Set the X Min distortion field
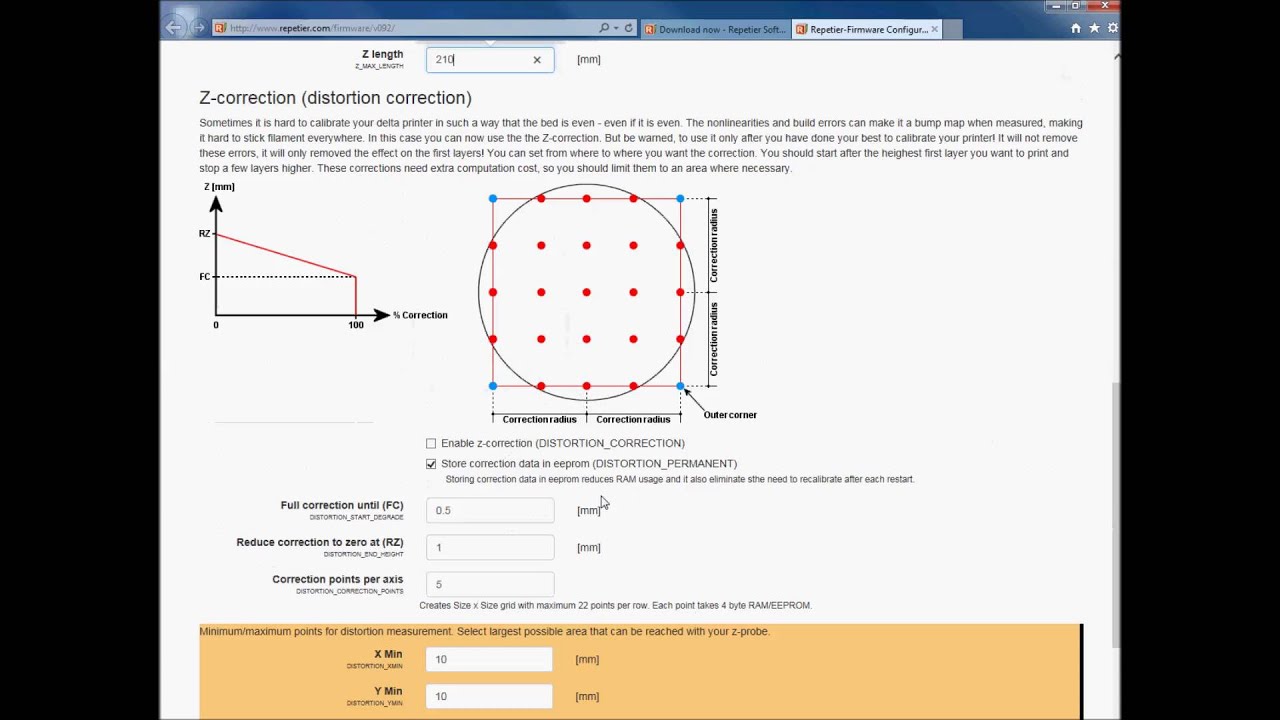The height and width of the screenshot is (720, 1280). tap(489, 659)
